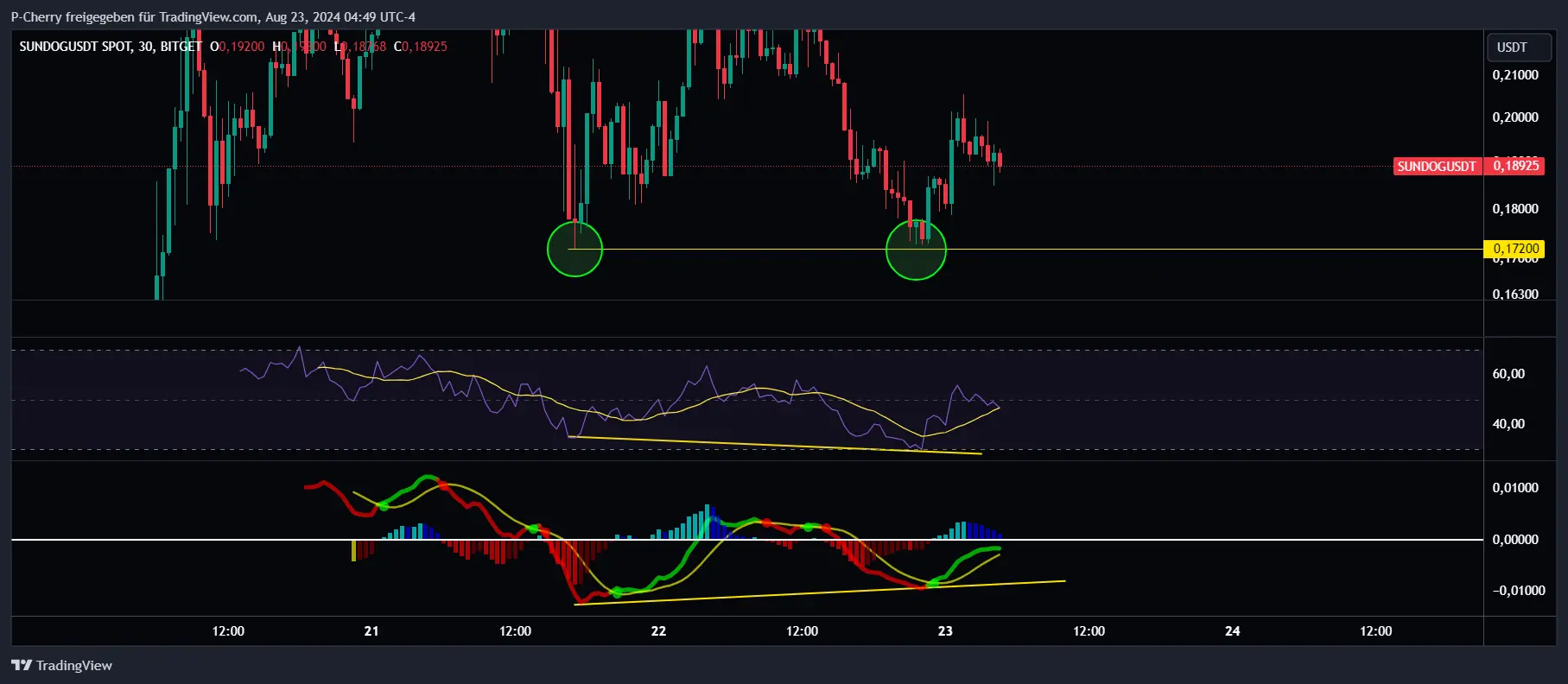Click the date label 21 on time axis
1568x684 pixels.
[371, 631]
